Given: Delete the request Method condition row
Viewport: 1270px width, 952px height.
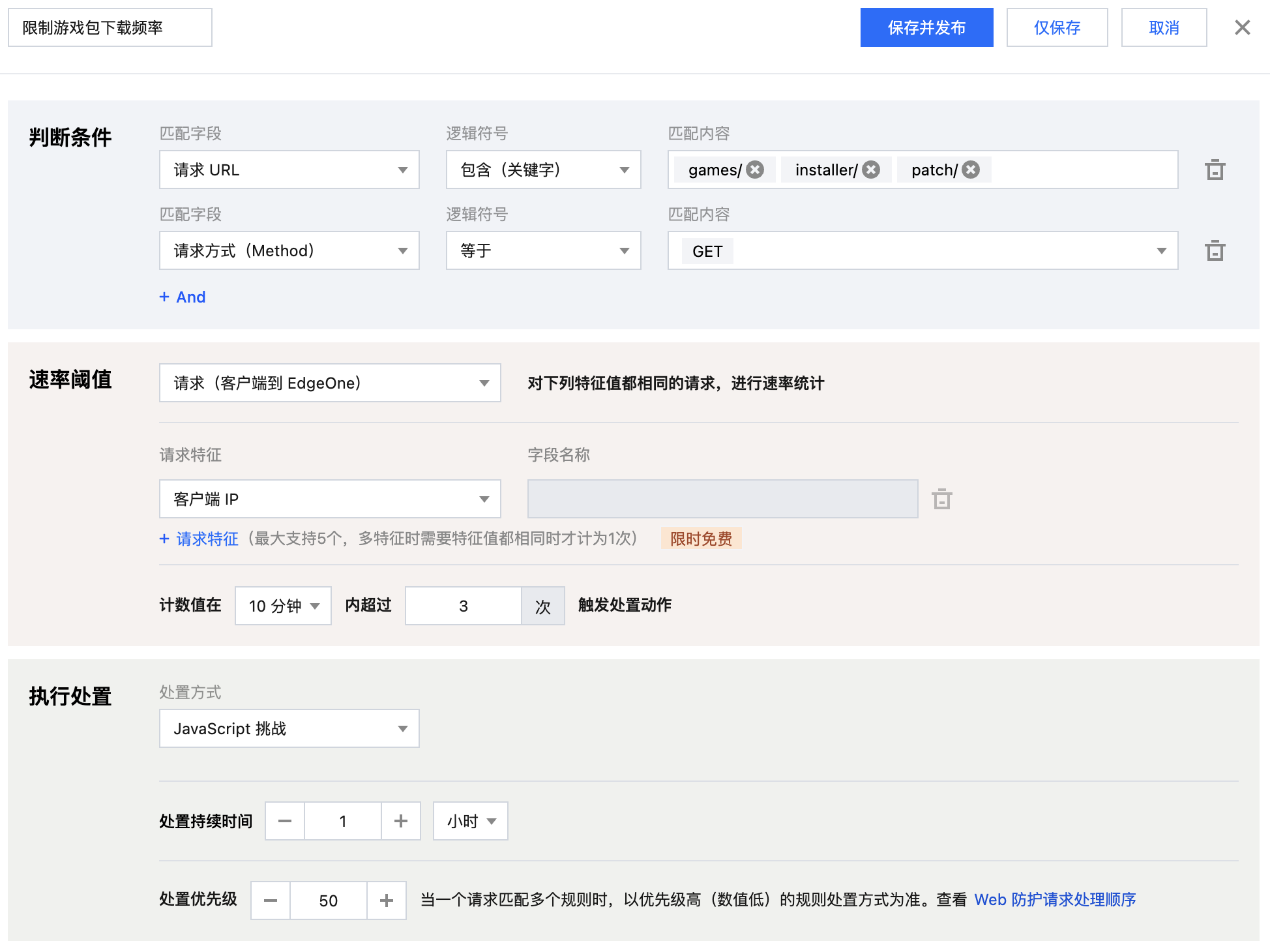Looking at the screenshot, I should (x=1215, y=251).
